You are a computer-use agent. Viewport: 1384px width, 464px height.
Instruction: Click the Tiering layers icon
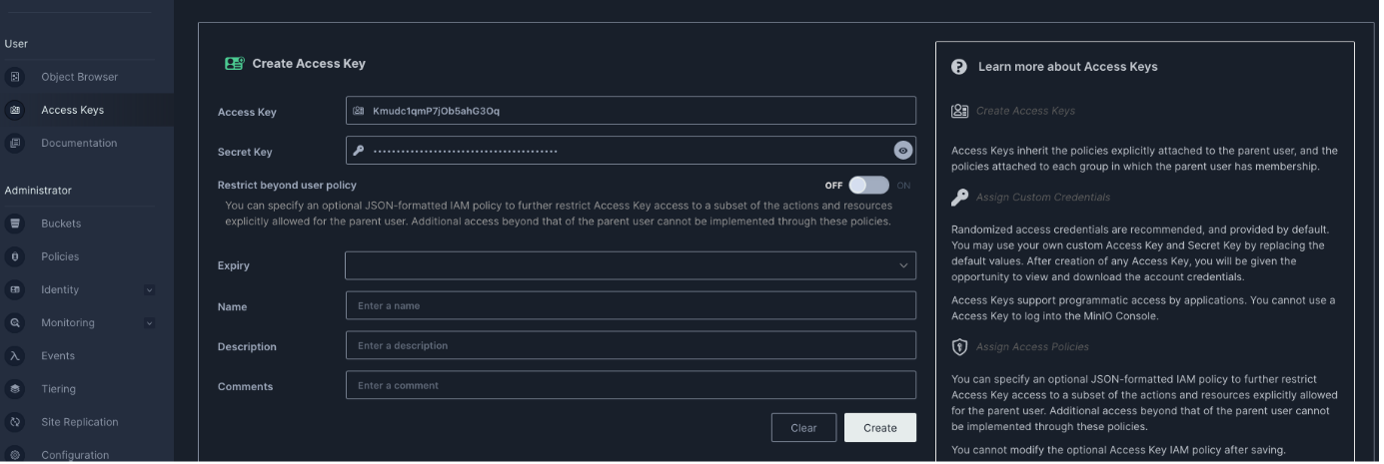click(15, 389)
